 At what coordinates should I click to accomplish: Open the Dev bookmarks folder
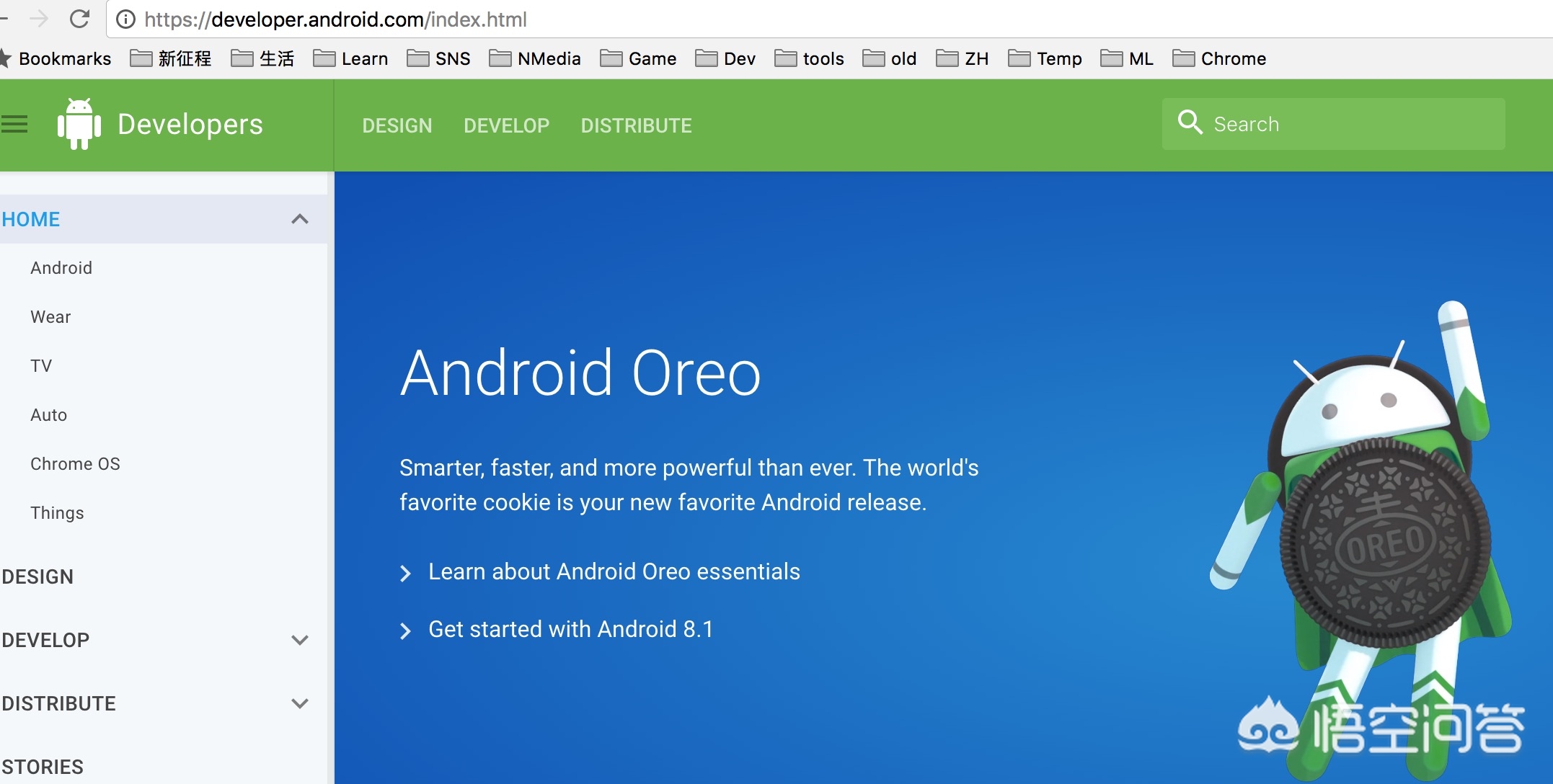click(725, 58)
